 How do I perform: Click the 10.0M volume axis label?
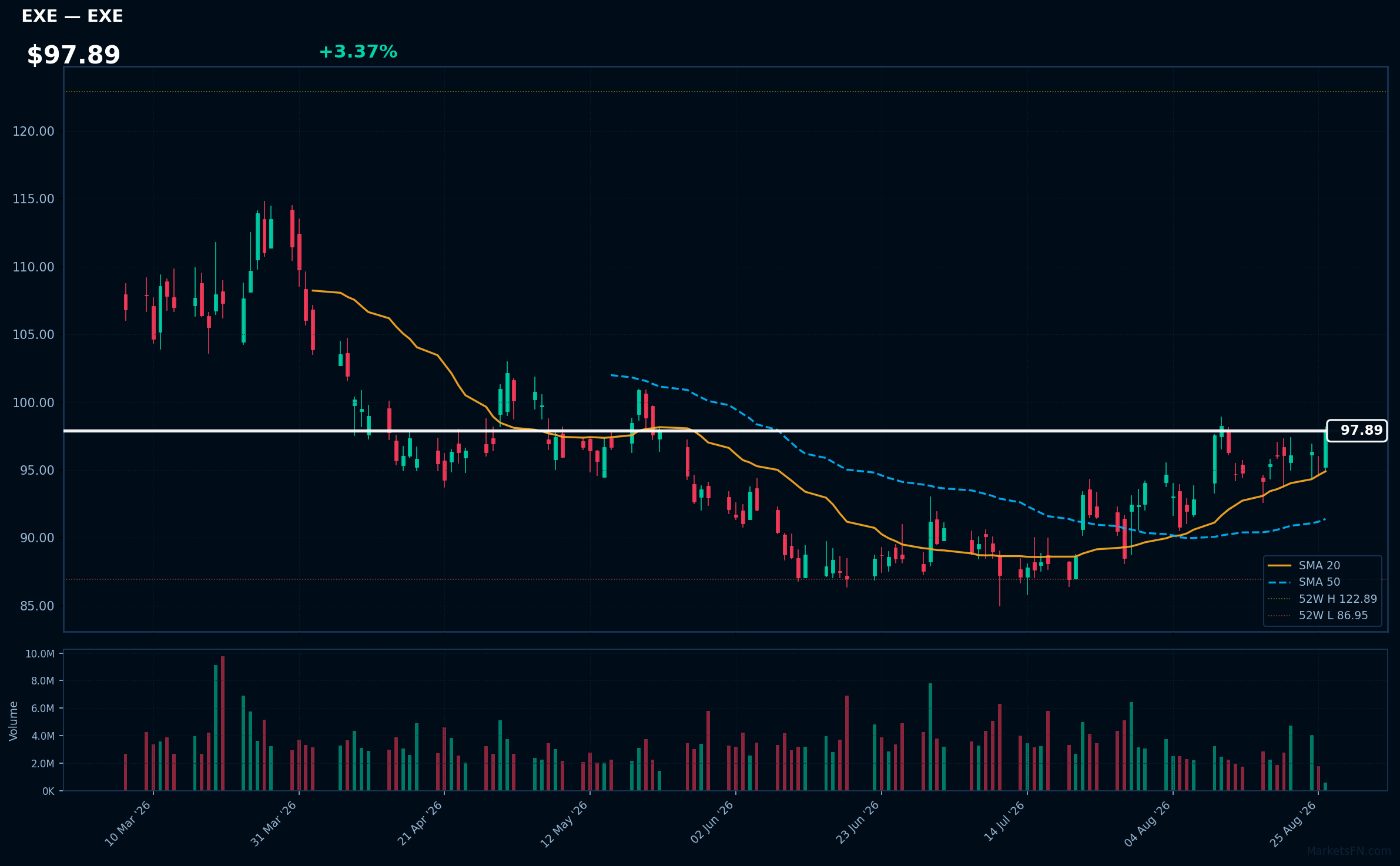click(x=40, y=654)
